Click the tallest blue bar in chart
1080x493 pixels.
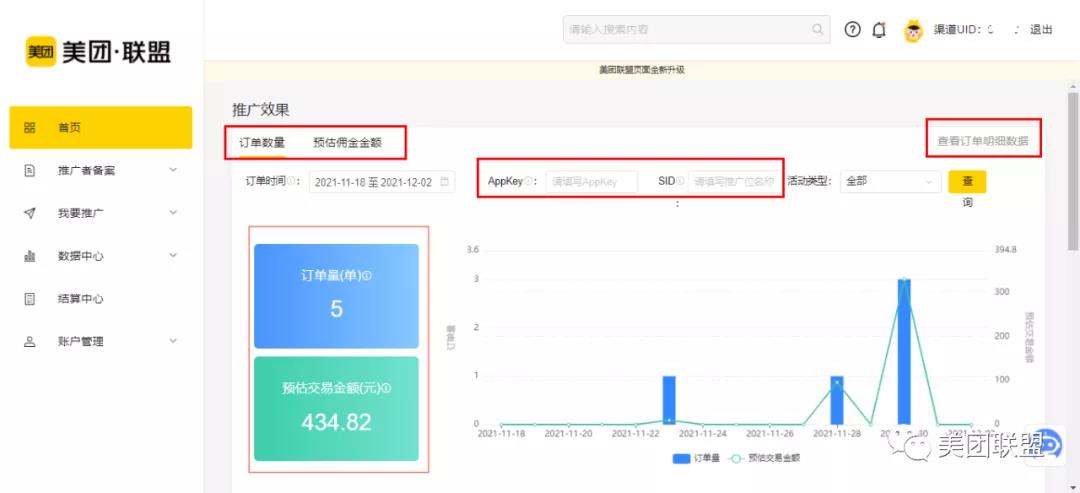click(x=904, y=351)
